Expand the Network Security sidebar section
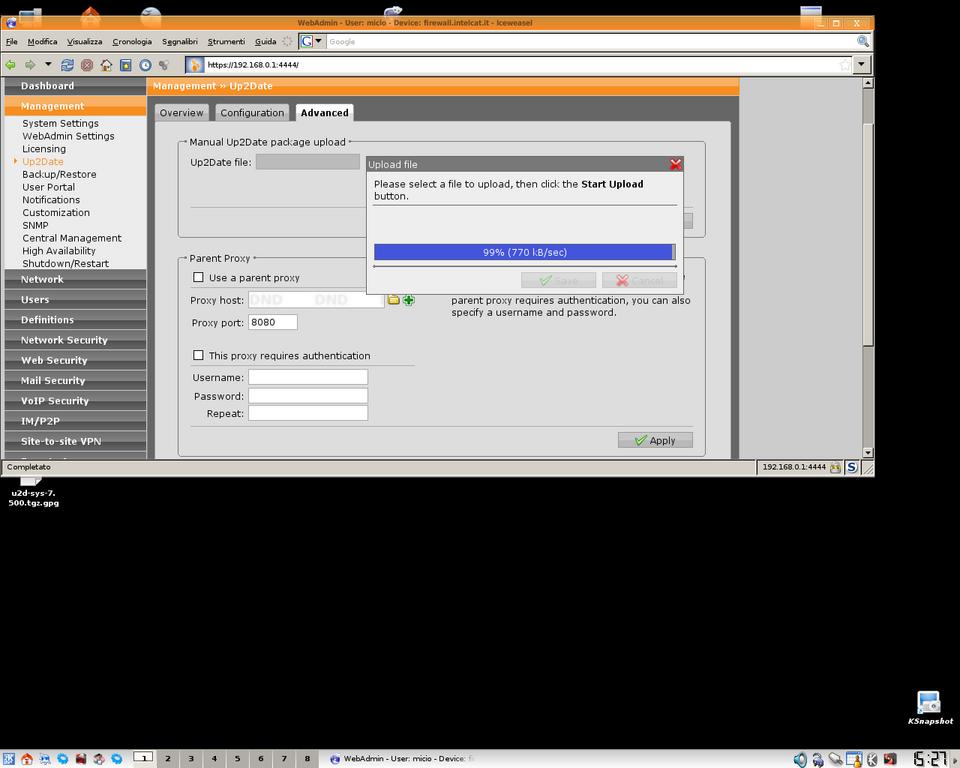The height and width of the screenshot is (768, 960). [64, 340]
